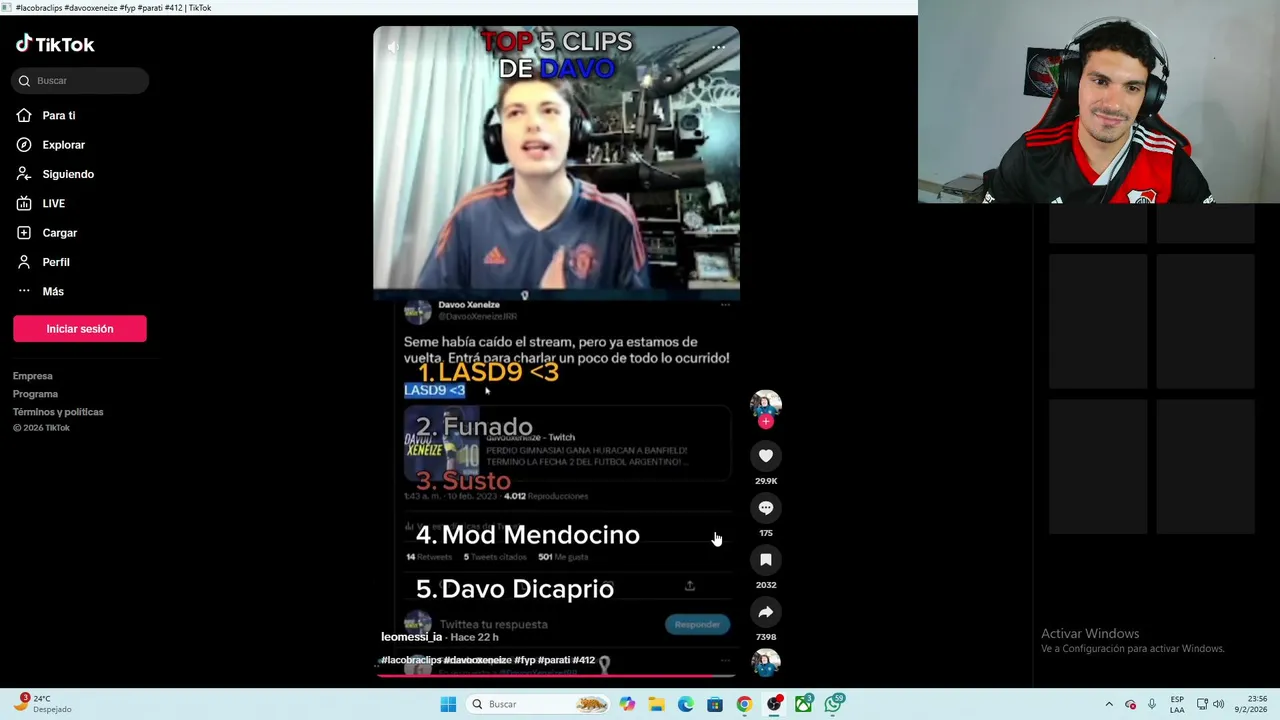
Task: Open OBS Studio from the taskbar
Action: [x=774, y=704]
